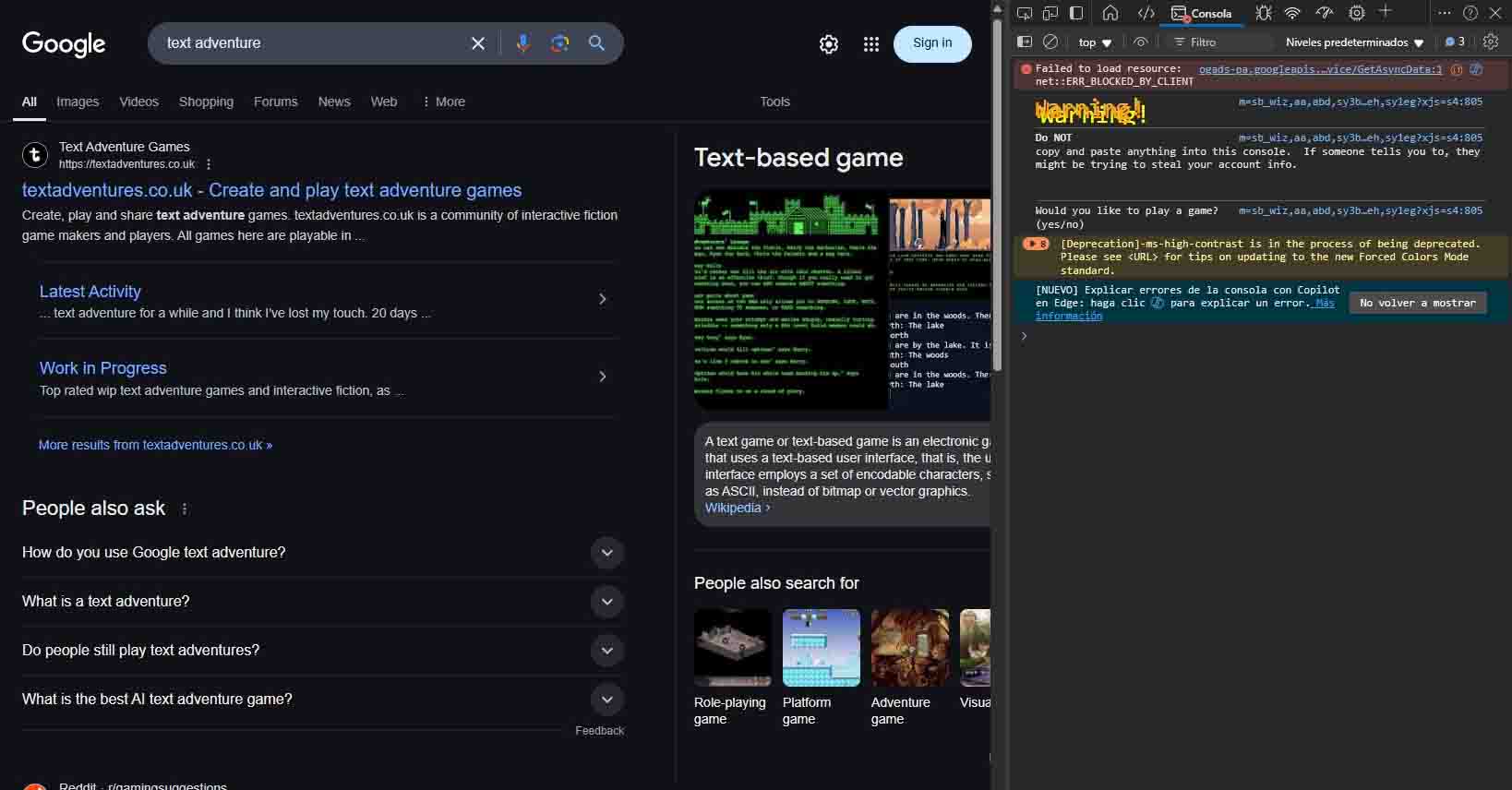Open the Platform game thumbnail
Viewport: 1512px width, 790px height.
coord(821,648)
